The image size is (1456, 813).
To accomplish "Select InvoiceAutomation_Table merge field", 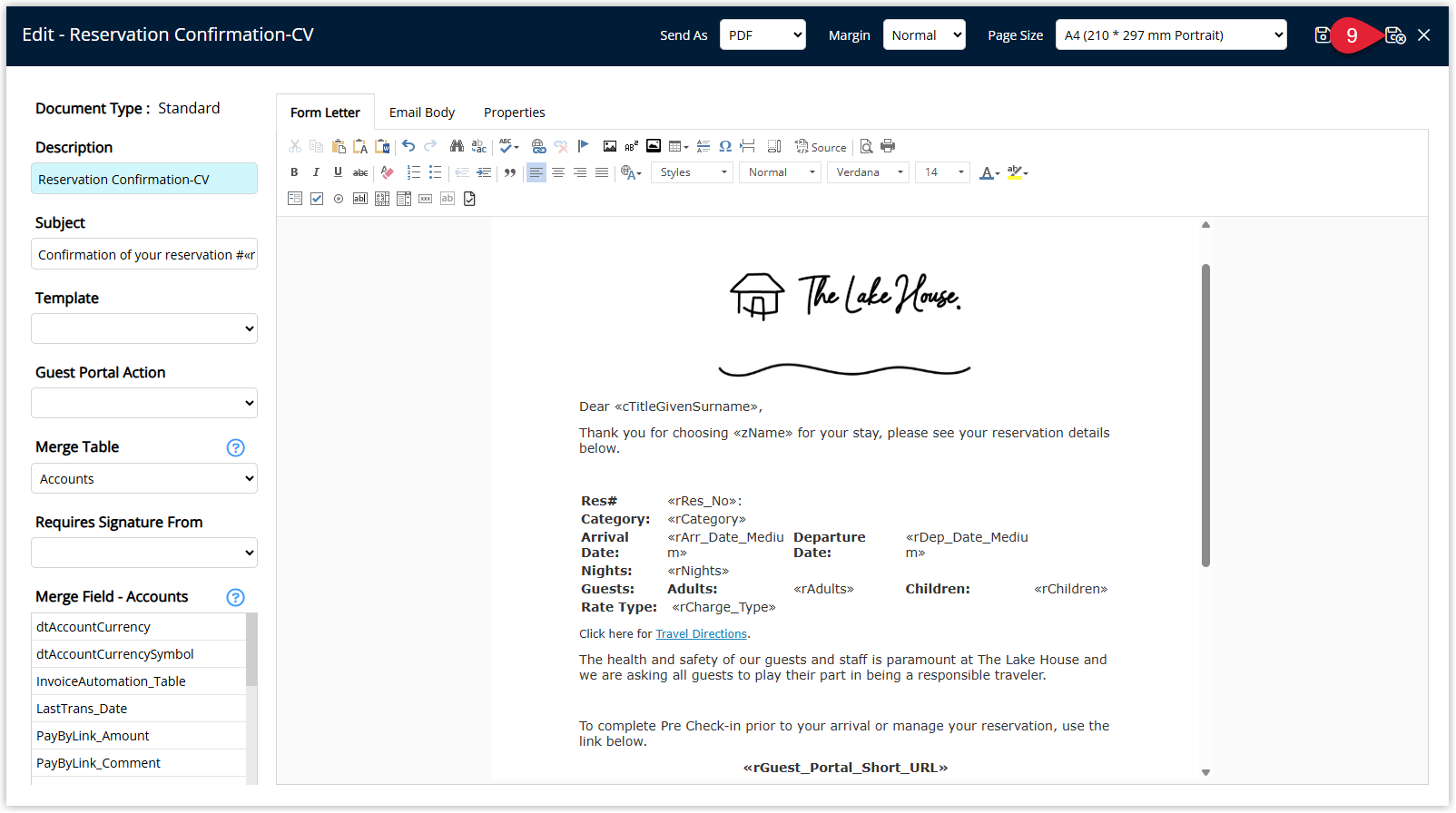I will pos(139,681).
